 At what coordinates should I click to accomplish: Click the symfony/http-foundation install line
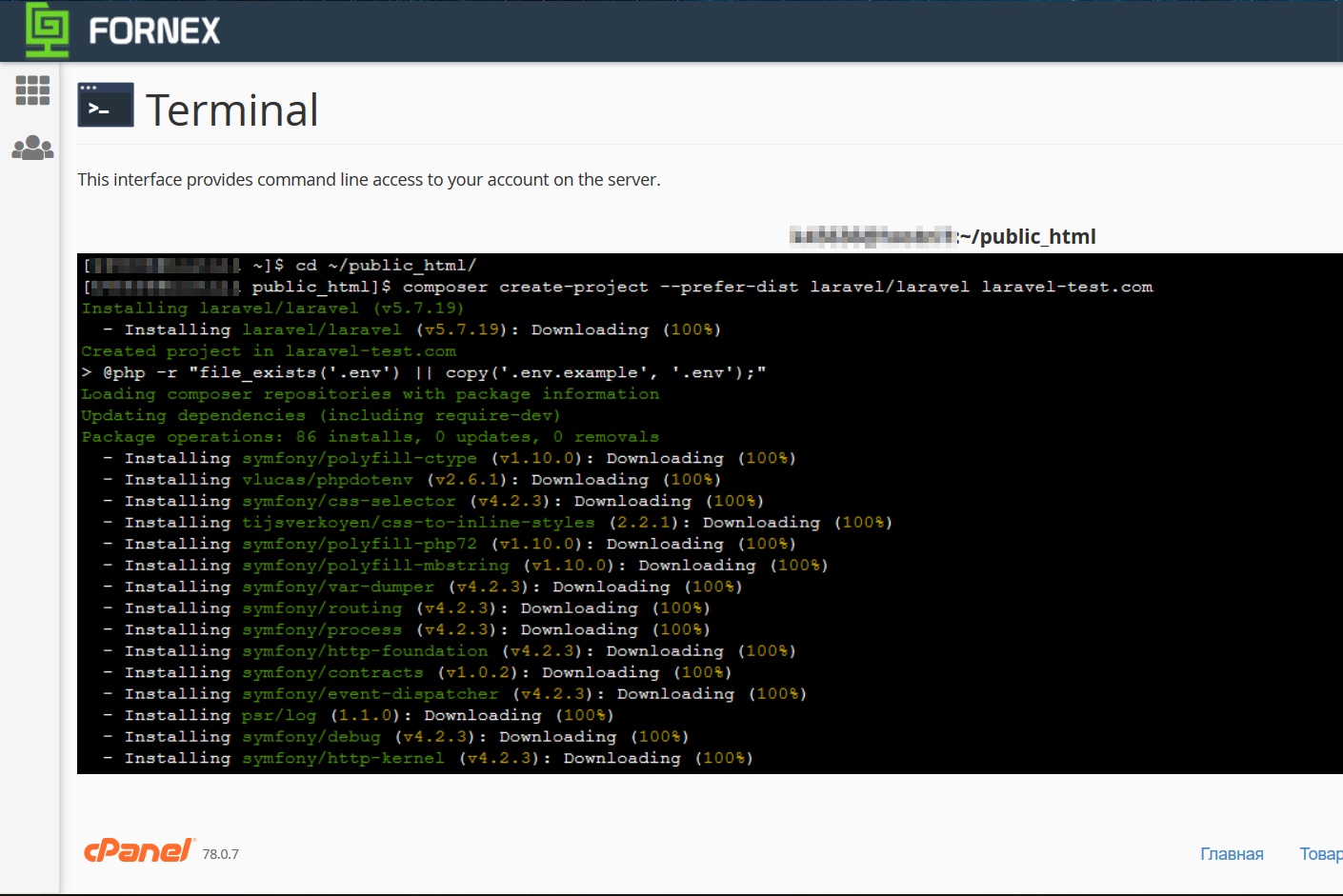pos(449,650)
